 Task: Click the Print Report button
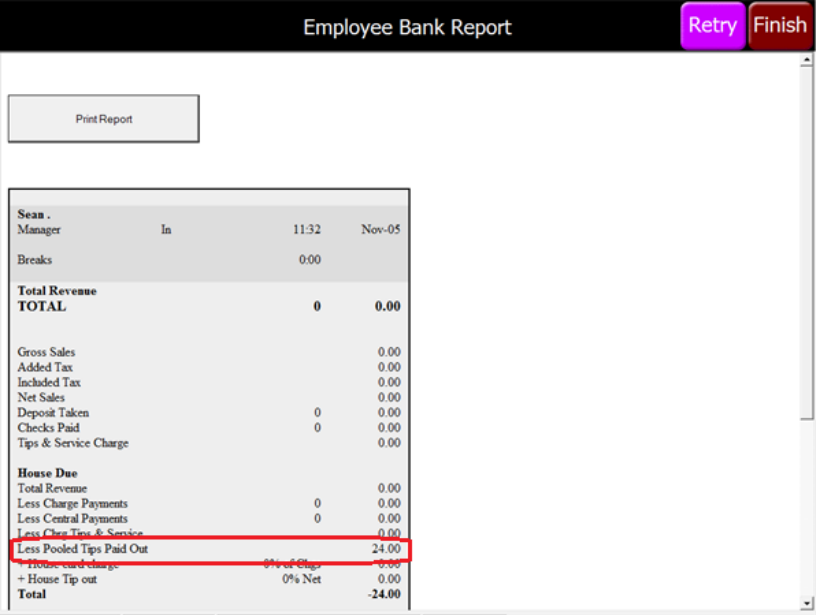(x=104, y=119)
